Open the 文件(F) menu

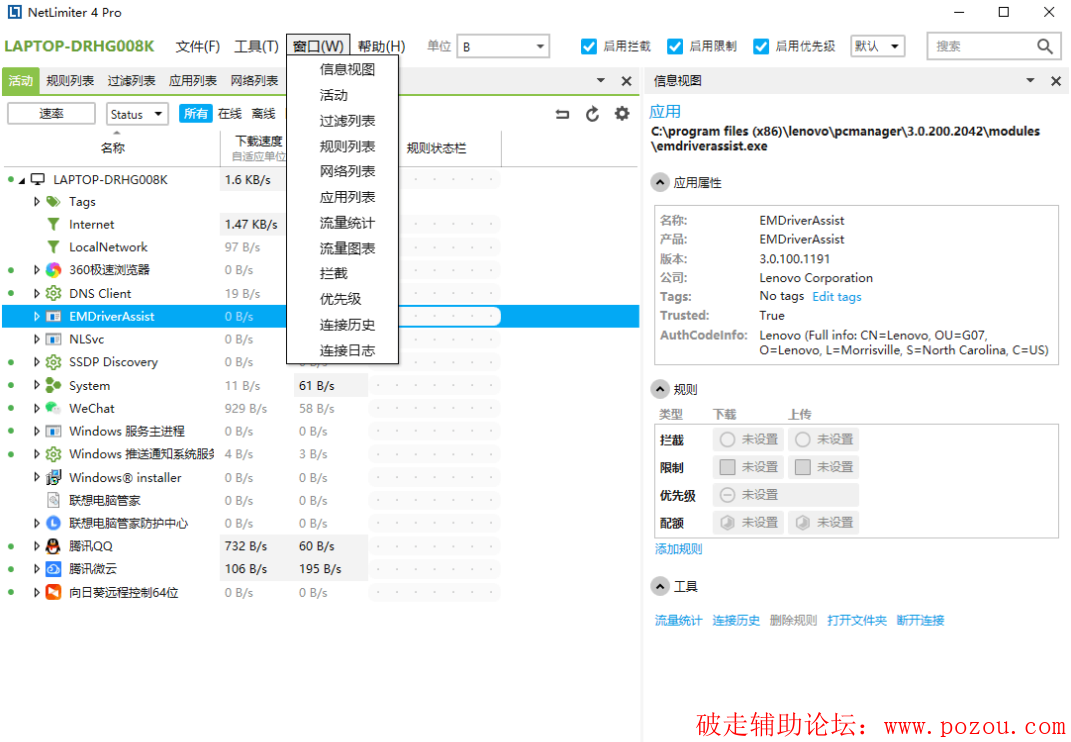[x=197, y=46]
